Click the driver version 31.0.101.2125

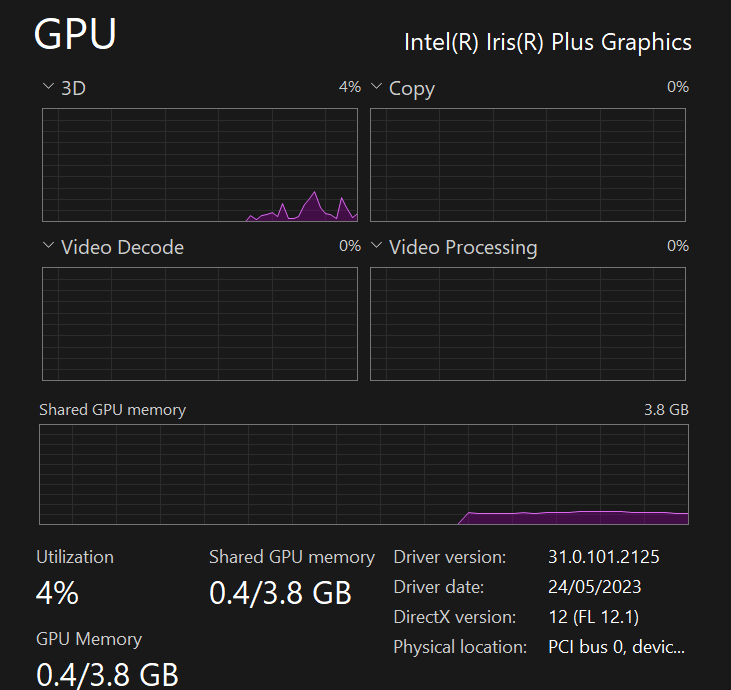coord(604,557)
